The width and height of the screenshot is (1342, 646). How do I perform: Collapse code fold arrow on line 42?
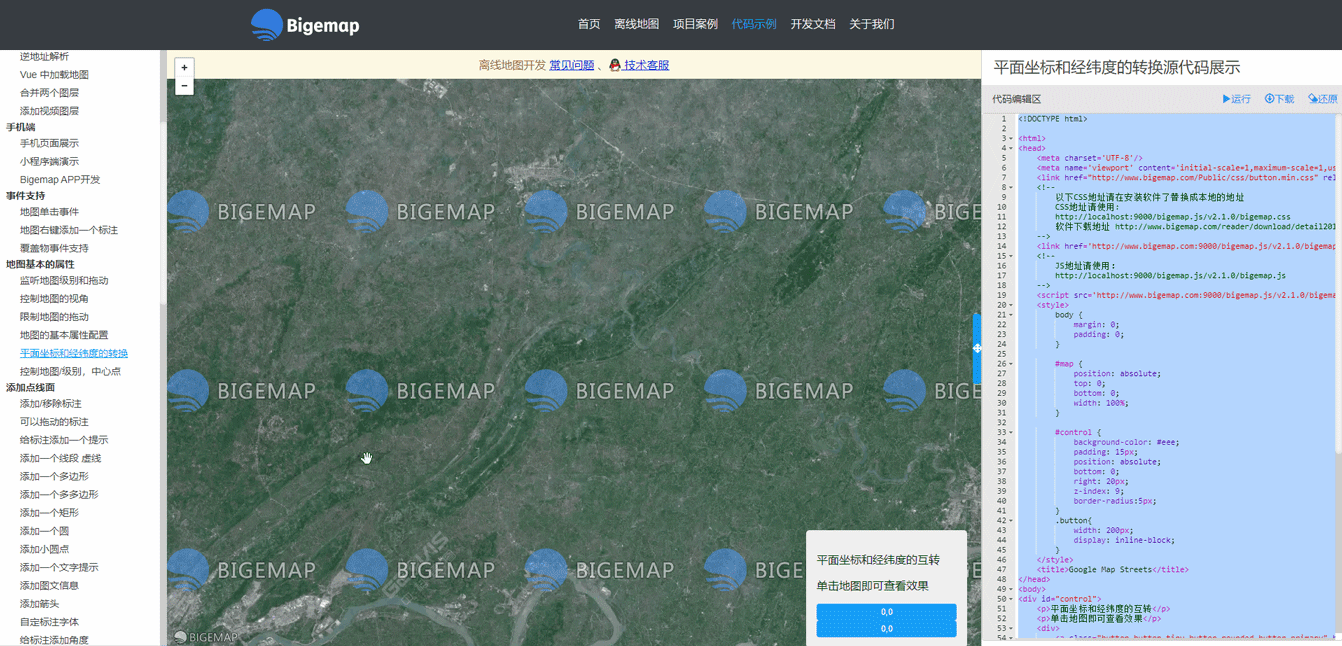[x=1011, y=520]
